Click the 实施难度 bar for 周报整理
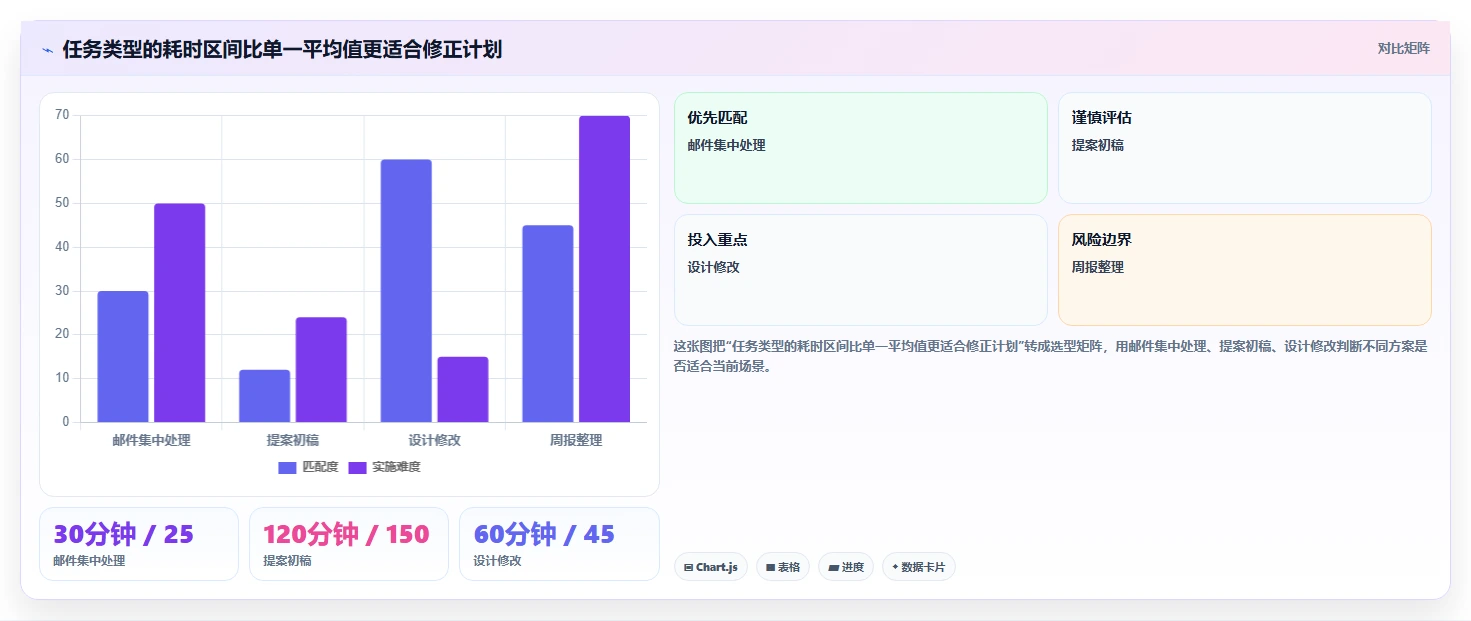1471x621 pixels. point(604,269)
